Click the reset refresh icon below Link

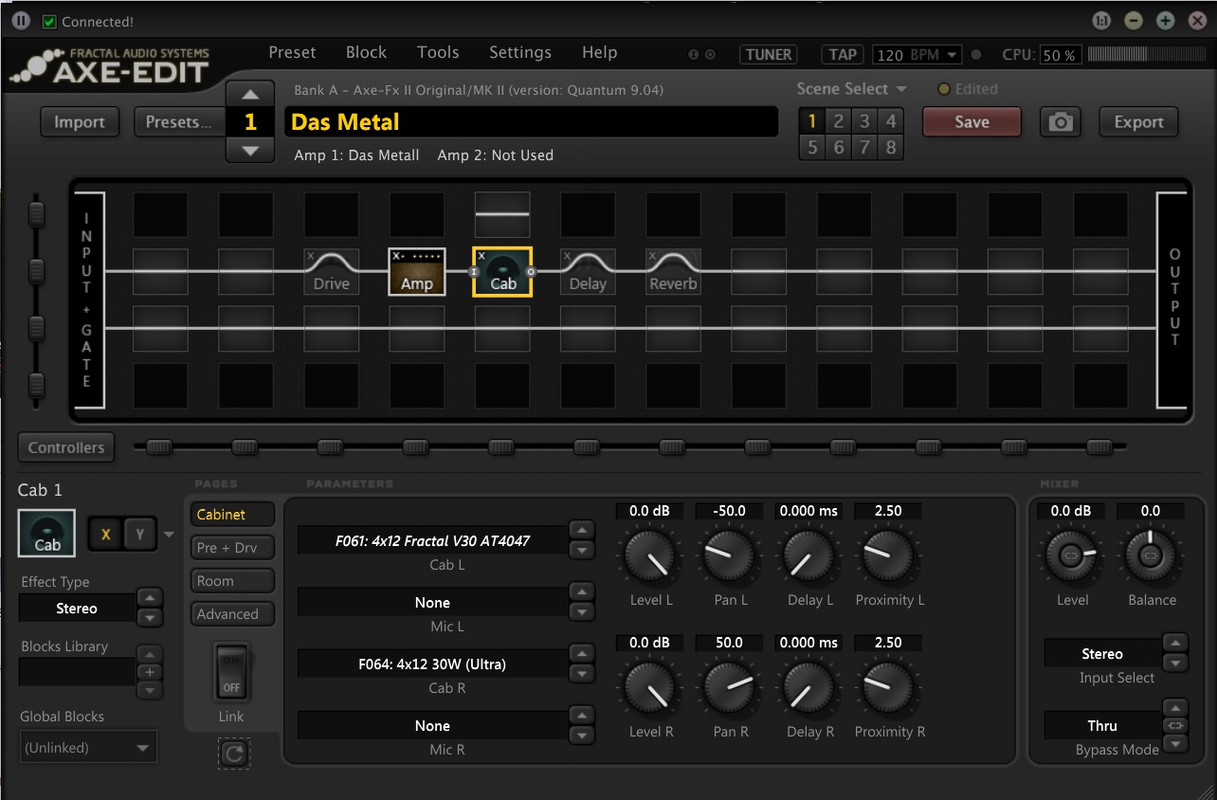pos(234,753)
